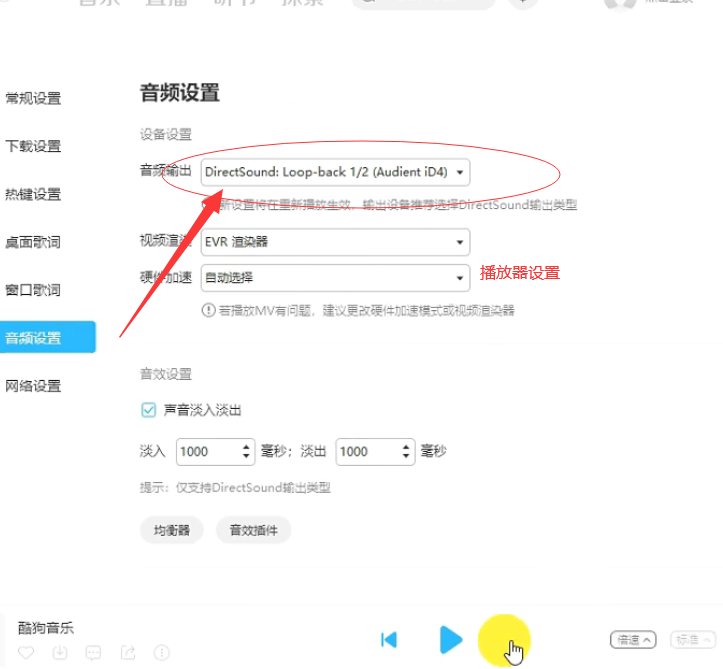Click the 设备设置 section label

(x=166, y=135)
